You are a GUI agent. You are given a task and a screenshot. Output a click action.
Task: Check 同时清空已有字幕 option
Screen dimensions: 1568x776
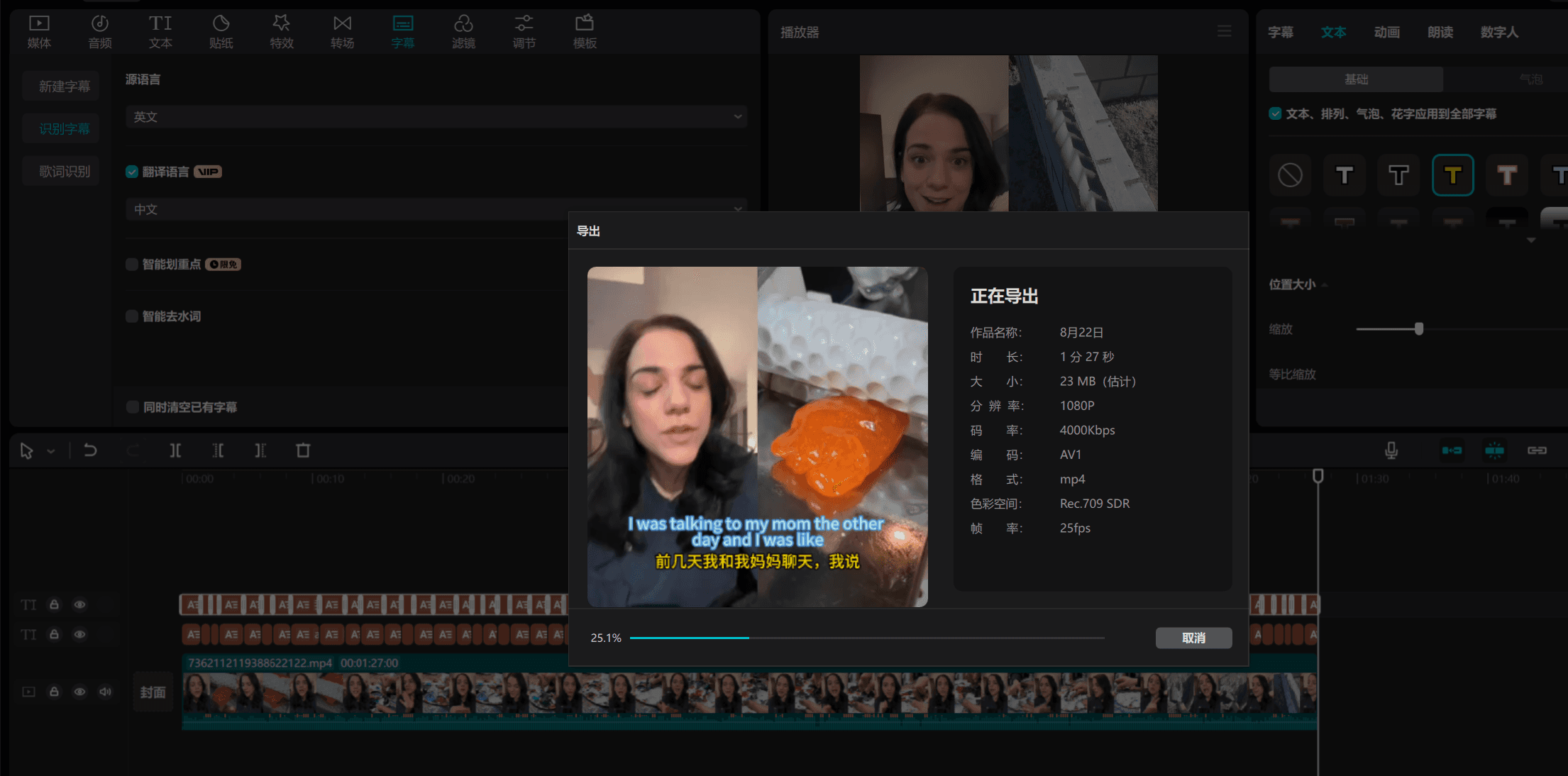tap(132, 406)
